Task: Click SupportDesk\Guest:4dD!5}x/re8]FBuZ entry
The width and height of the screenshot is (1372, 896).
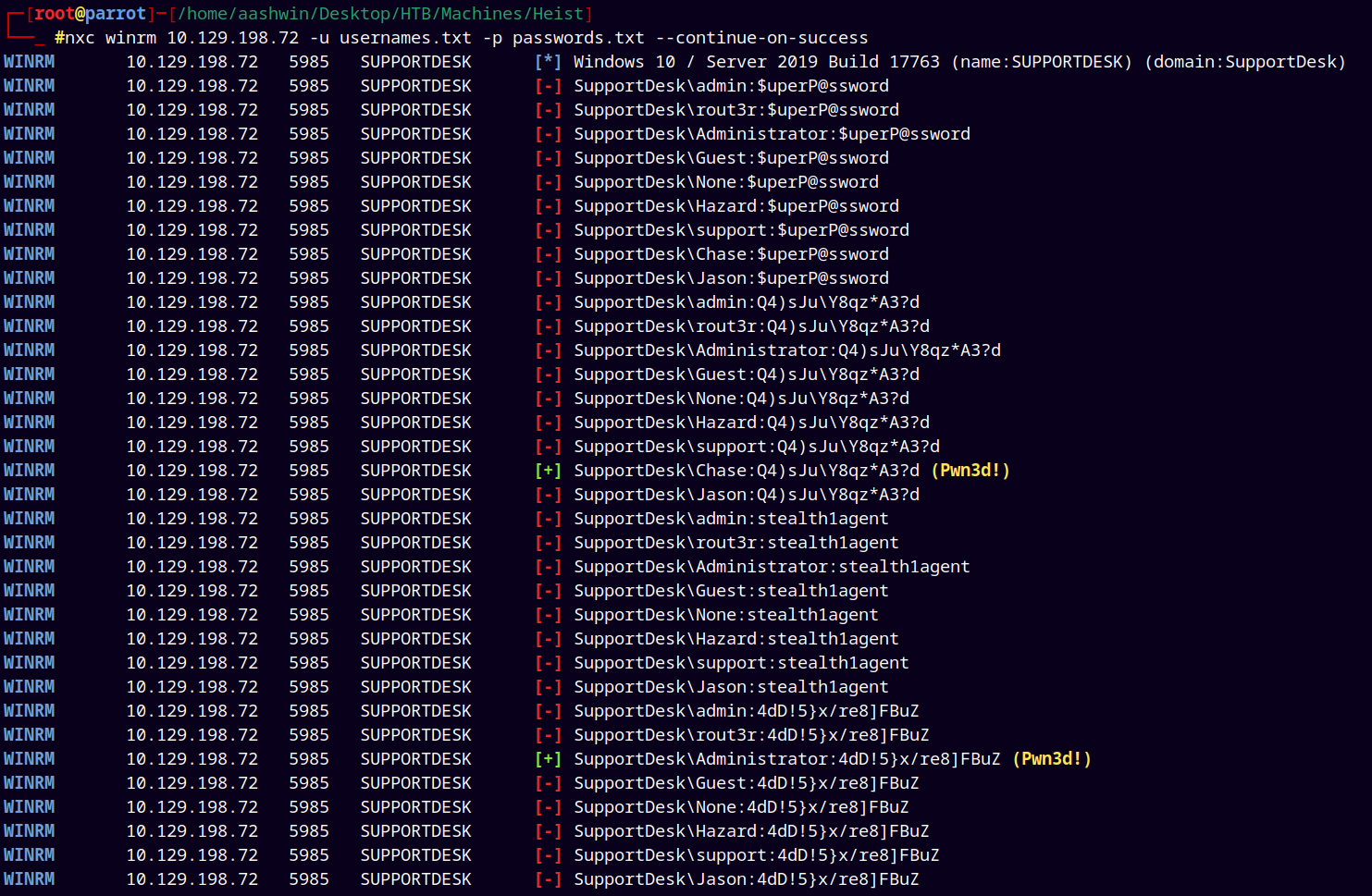Action: (x=747, y=783)
